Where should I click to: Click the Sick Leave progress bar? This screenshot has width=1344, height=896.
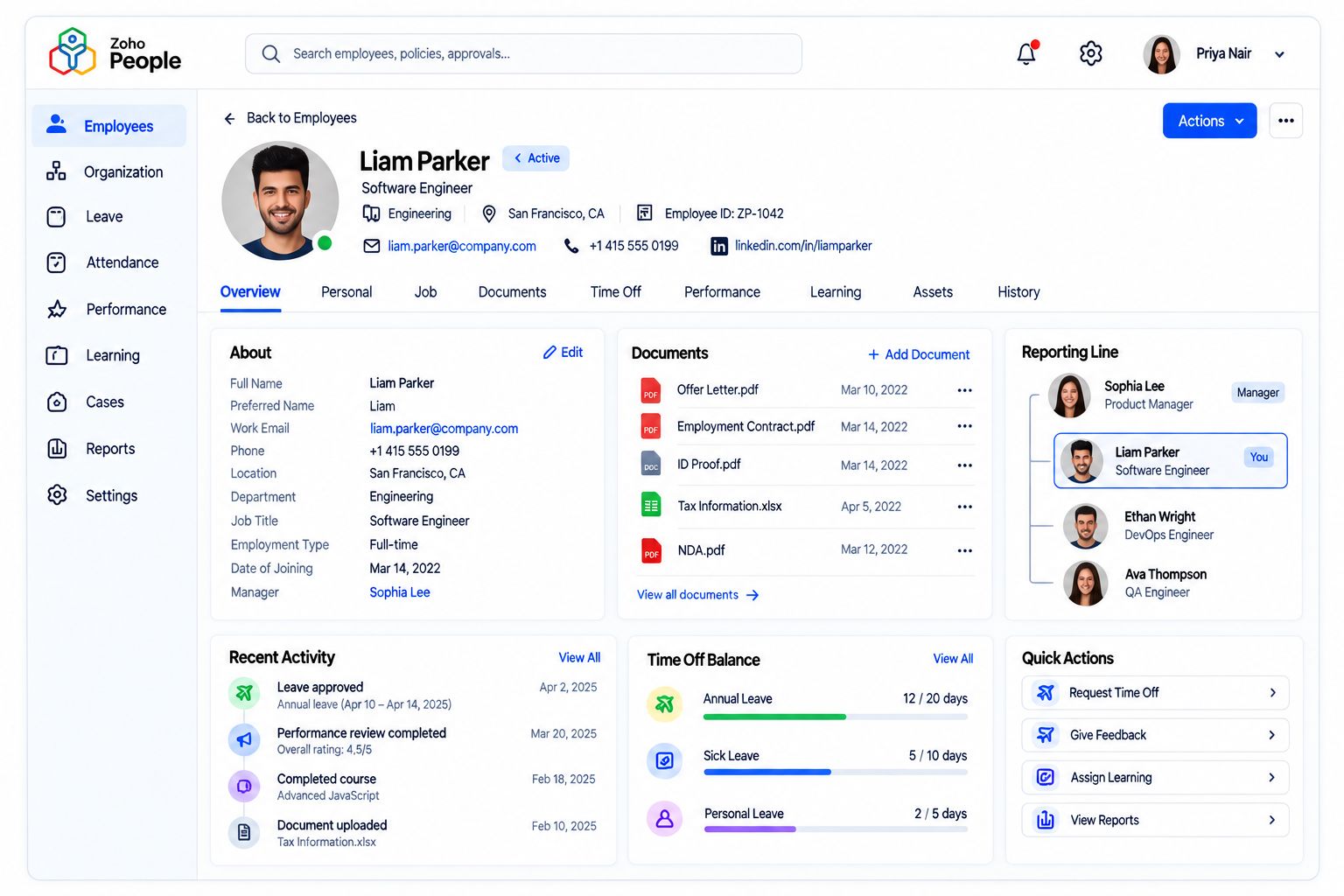(x=835, y=772)
